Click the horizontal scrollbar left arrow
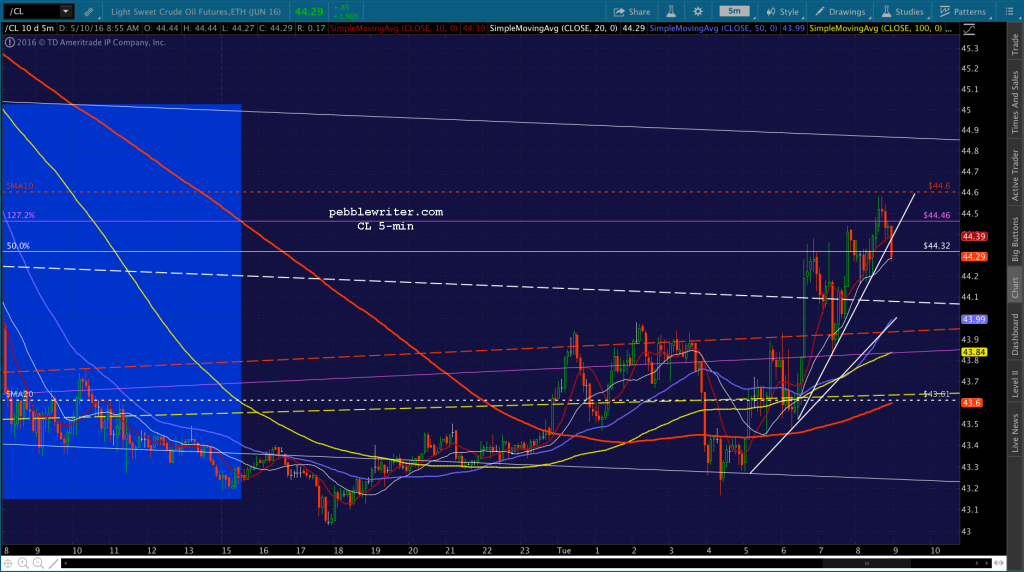Image resolution: width=1024 pixels, height=572 pixels. pos(65,563)
